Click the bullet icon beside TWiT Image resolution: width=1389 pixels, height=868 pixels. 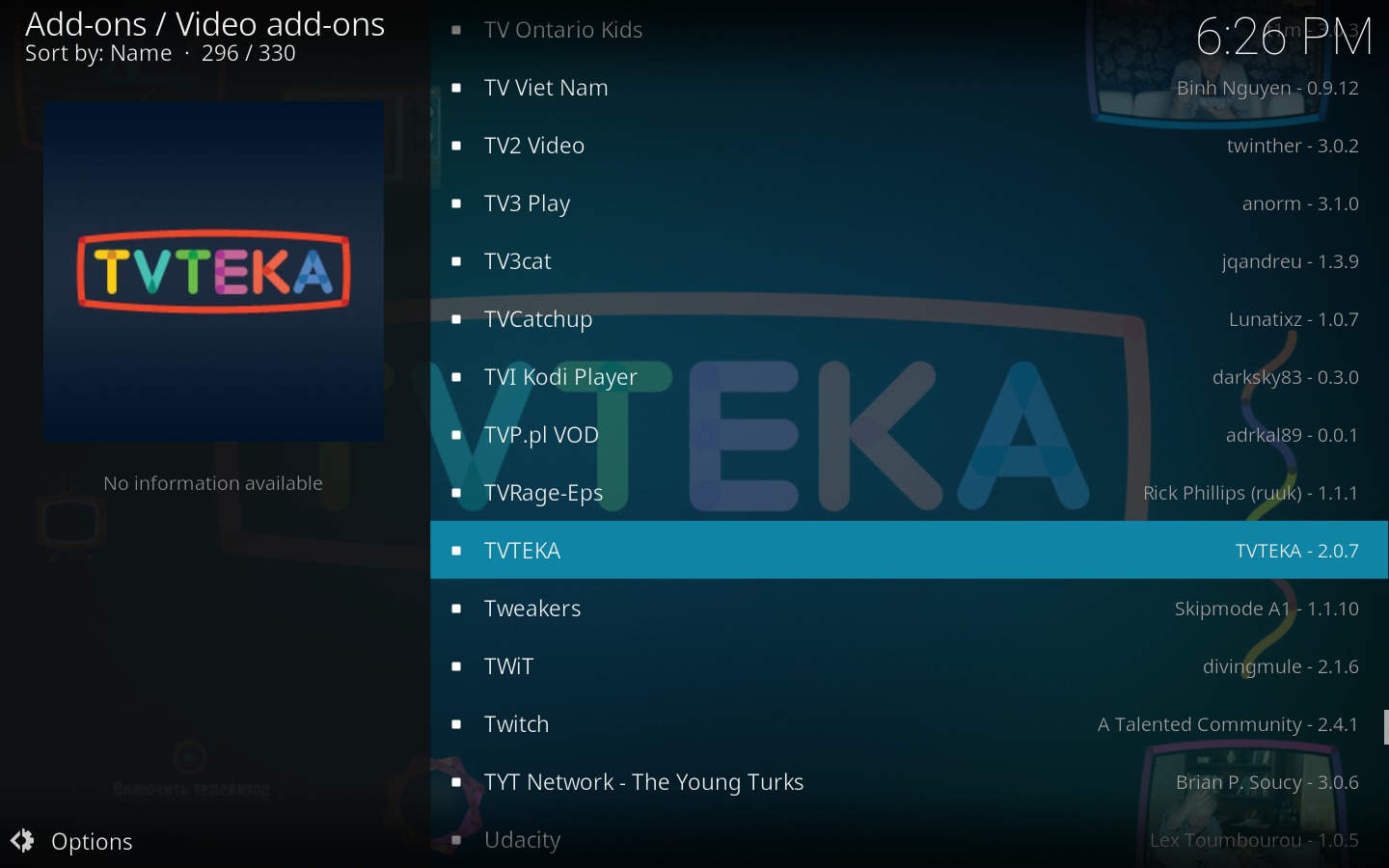456,666
